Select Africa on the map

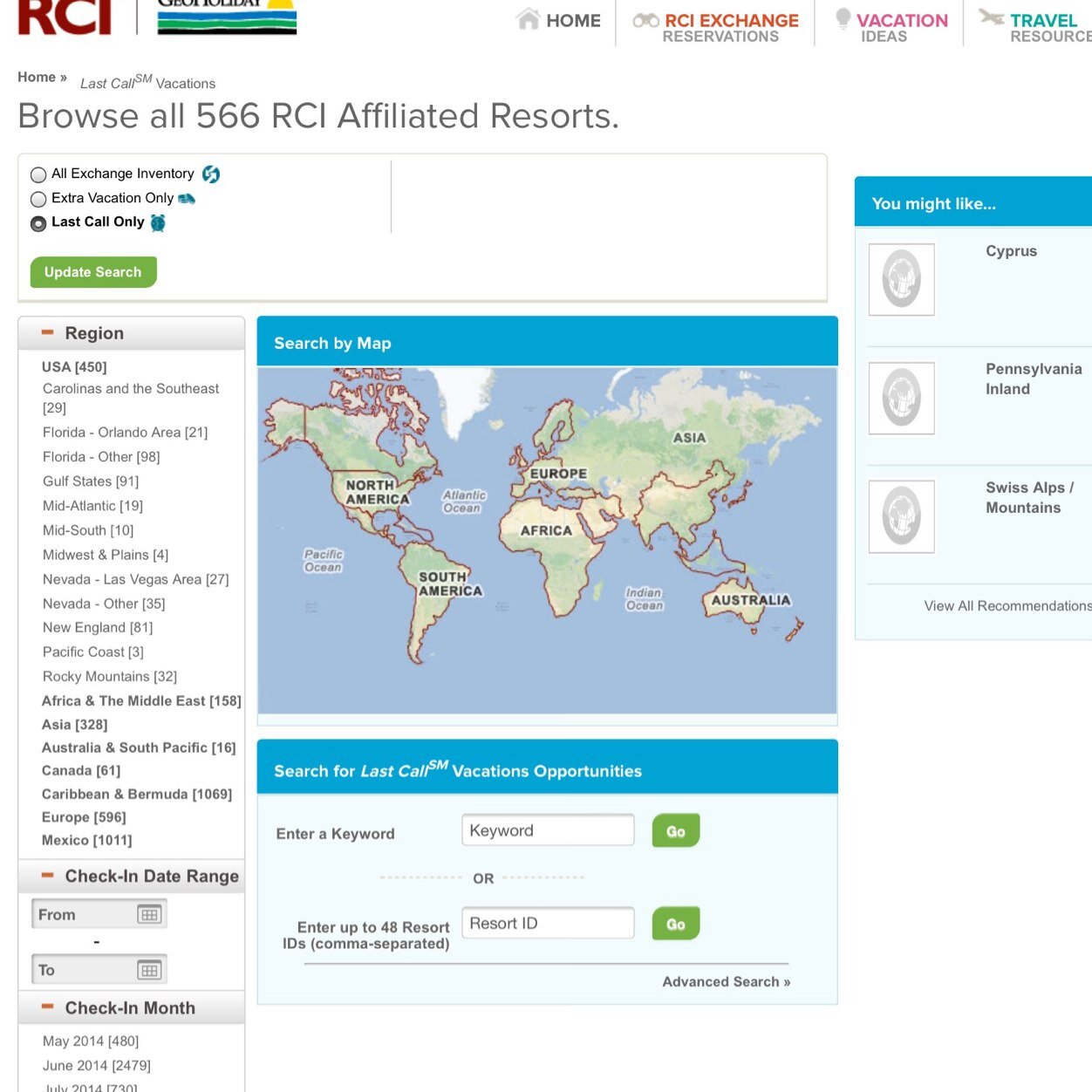point(546,530)
